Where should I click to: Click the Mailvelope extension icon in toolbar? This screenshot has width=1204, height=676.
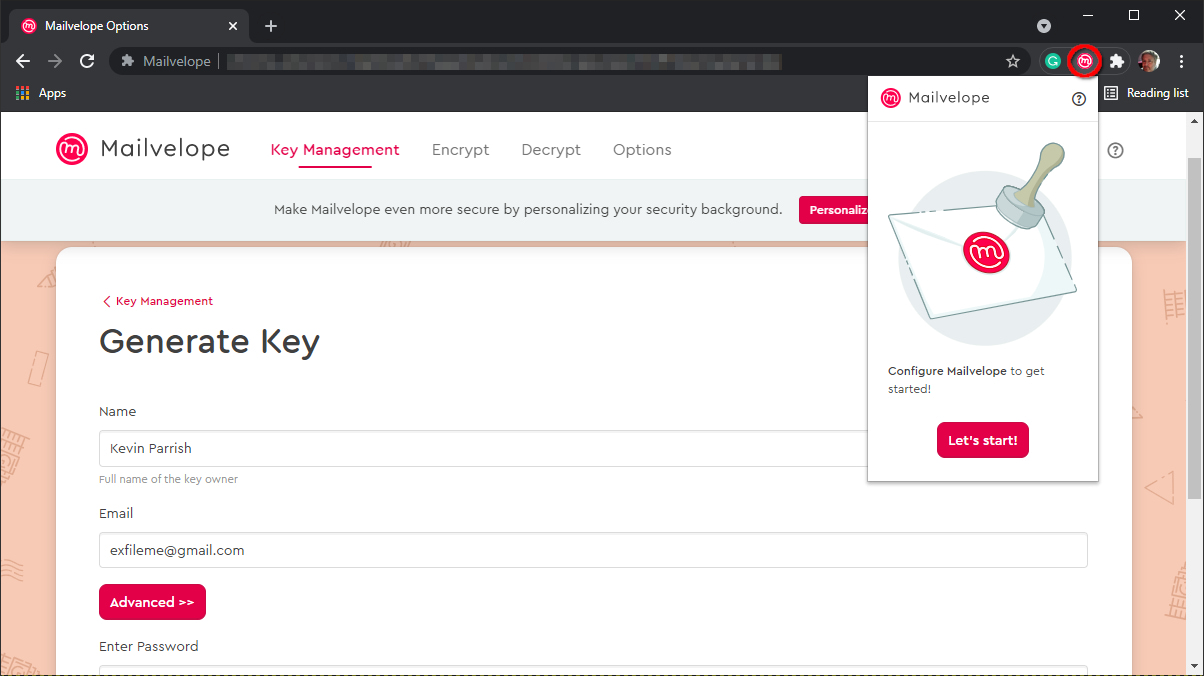(x=1084, y=61)
